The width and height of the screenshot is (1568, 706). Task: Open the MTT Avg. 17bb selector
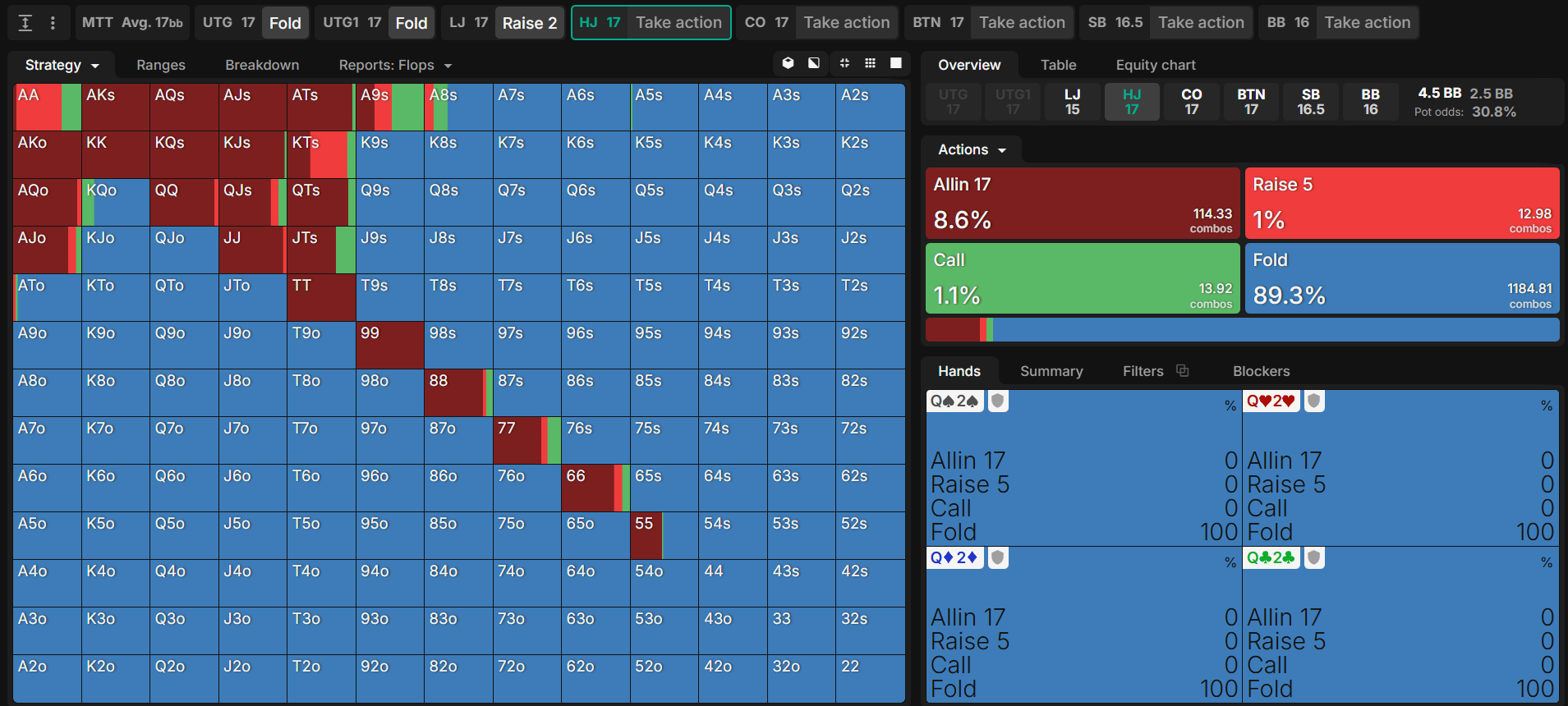[x=132, y=23]
